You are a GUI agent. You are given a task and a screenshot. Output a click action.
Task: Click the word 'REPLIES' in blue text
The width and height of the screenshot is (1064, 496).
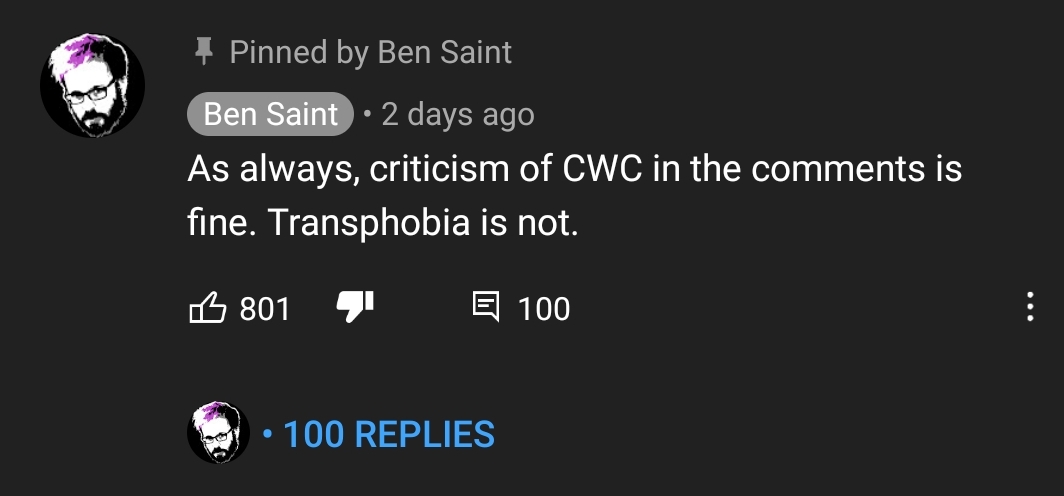[425, 435]
